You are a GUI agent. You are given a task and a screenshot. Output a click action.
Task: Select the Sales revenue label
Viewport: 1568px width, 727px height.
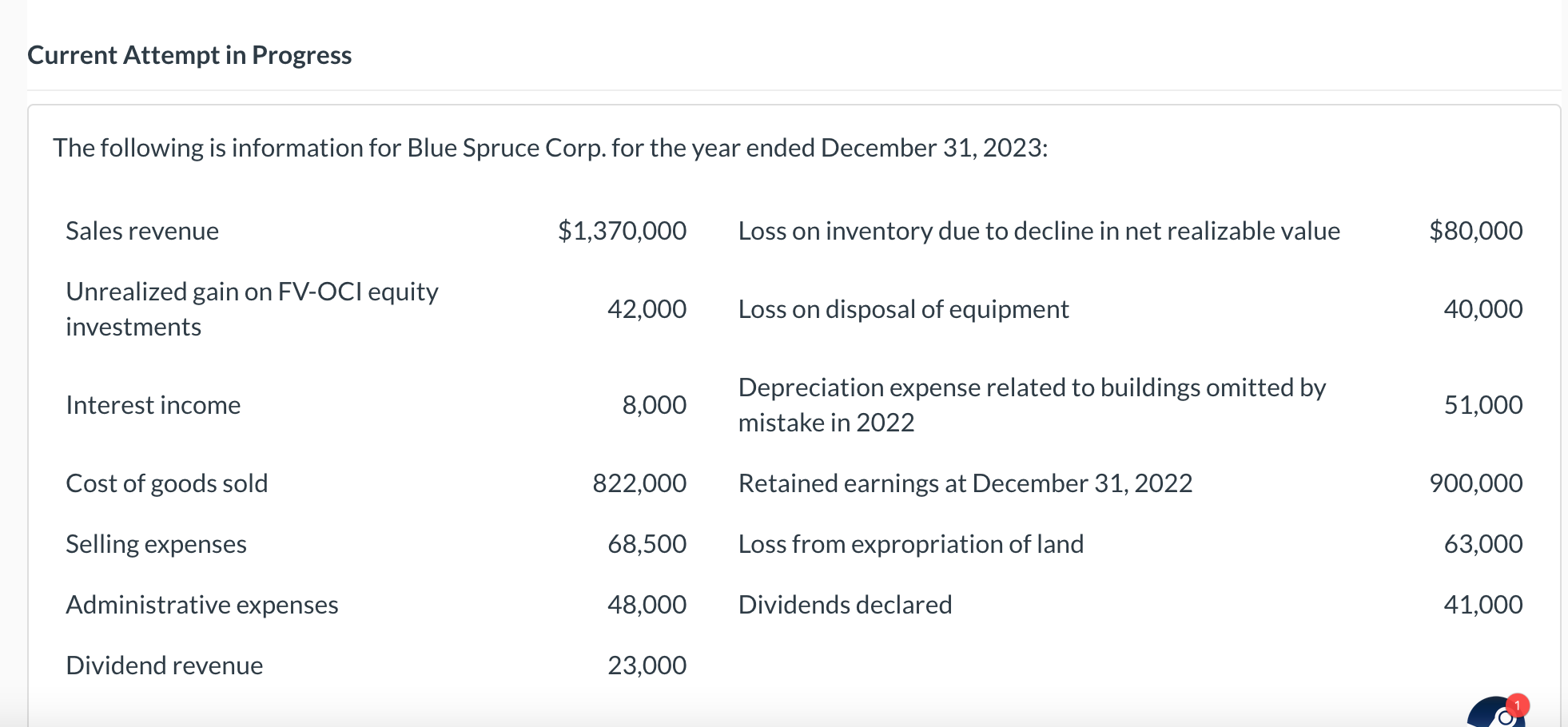tap(141, 231)
